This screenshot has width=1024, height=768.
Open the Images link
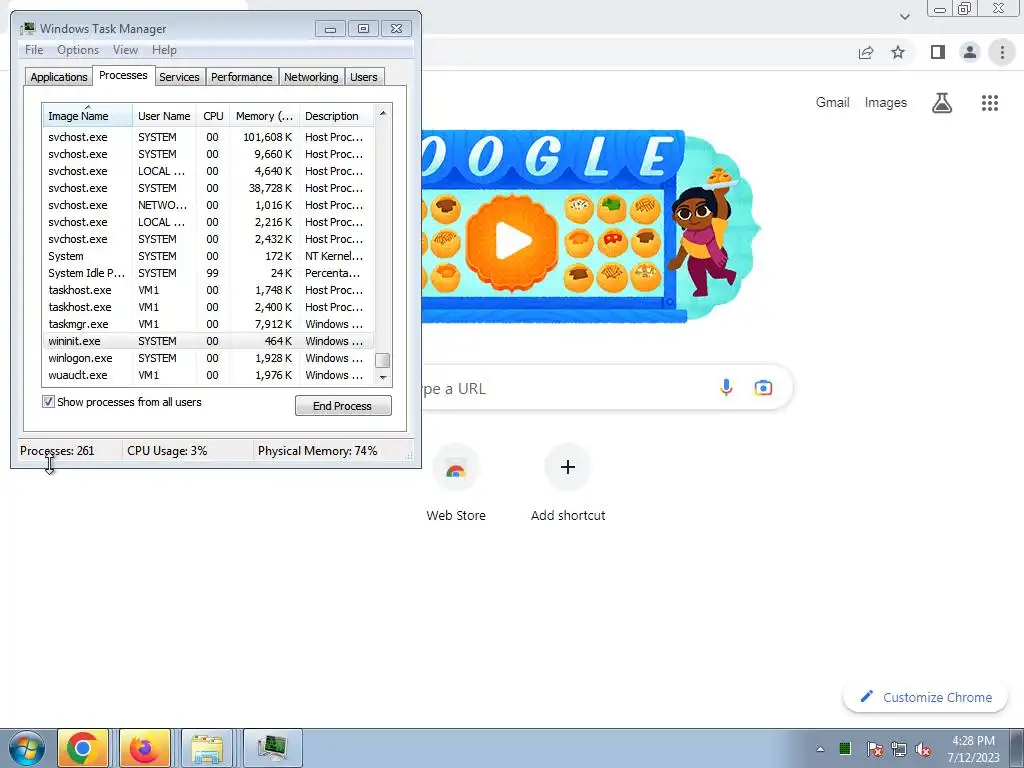click(886, 103)
